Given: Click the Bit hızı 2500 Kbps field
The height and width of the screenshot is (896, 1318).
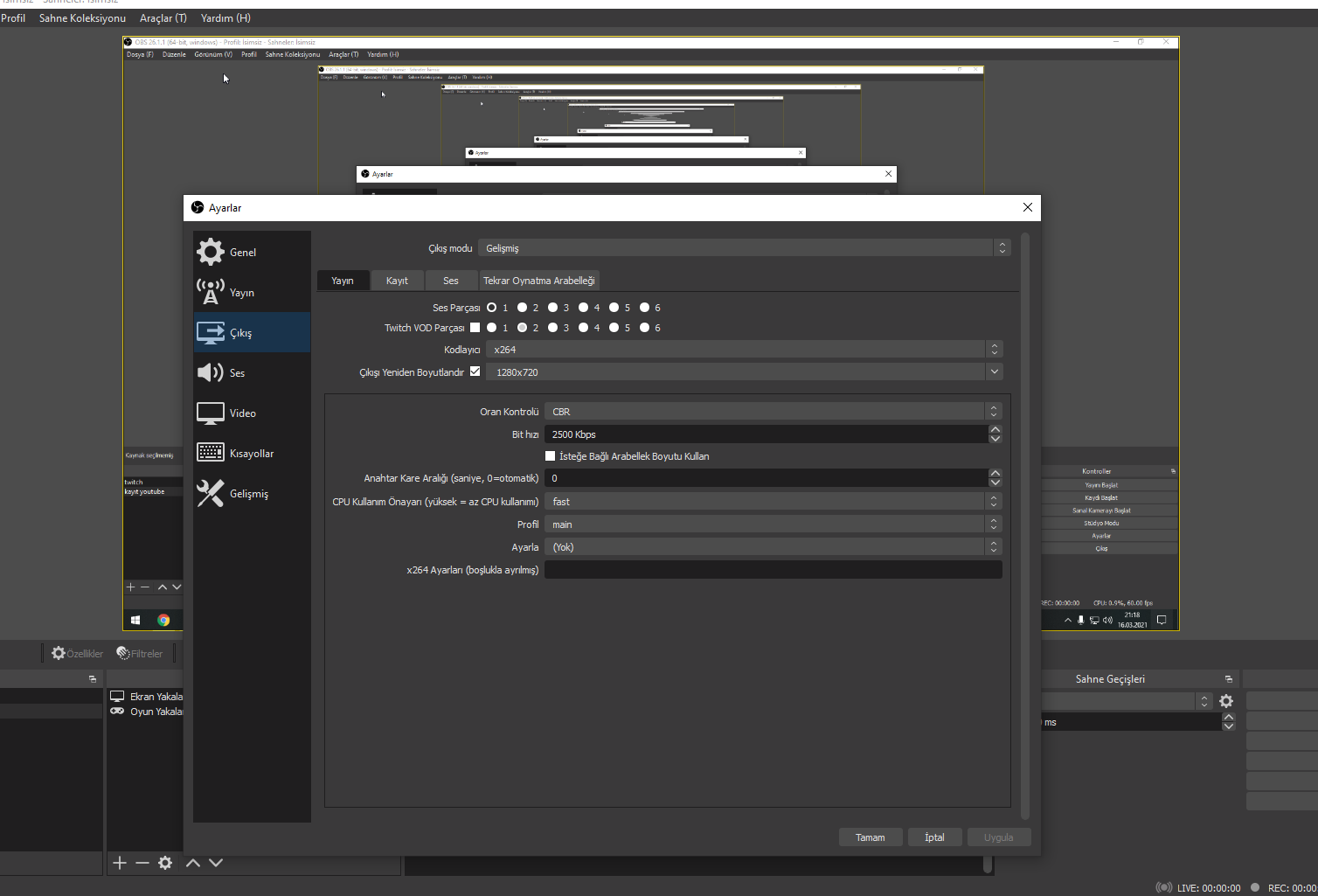Looking at the screenshot, I should coord(767,434).
